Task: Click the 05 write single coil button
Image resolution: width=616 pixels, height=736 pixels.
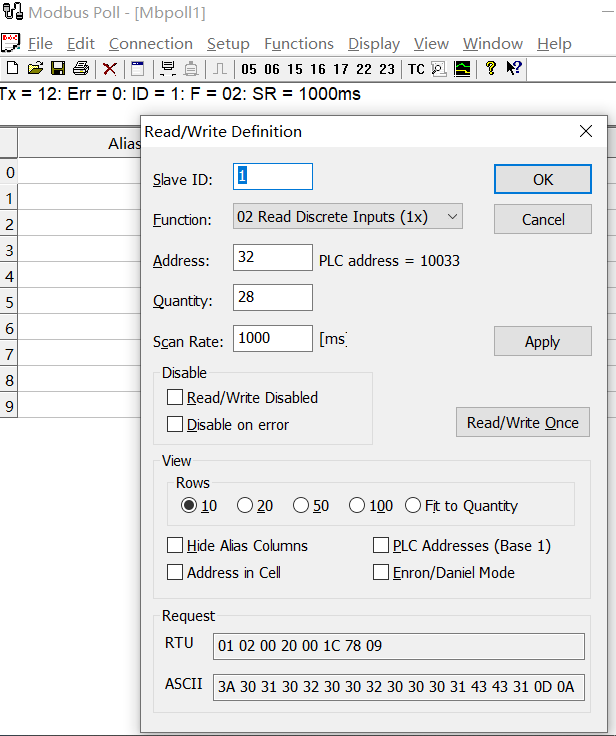Action: click(x=248, y=69)
